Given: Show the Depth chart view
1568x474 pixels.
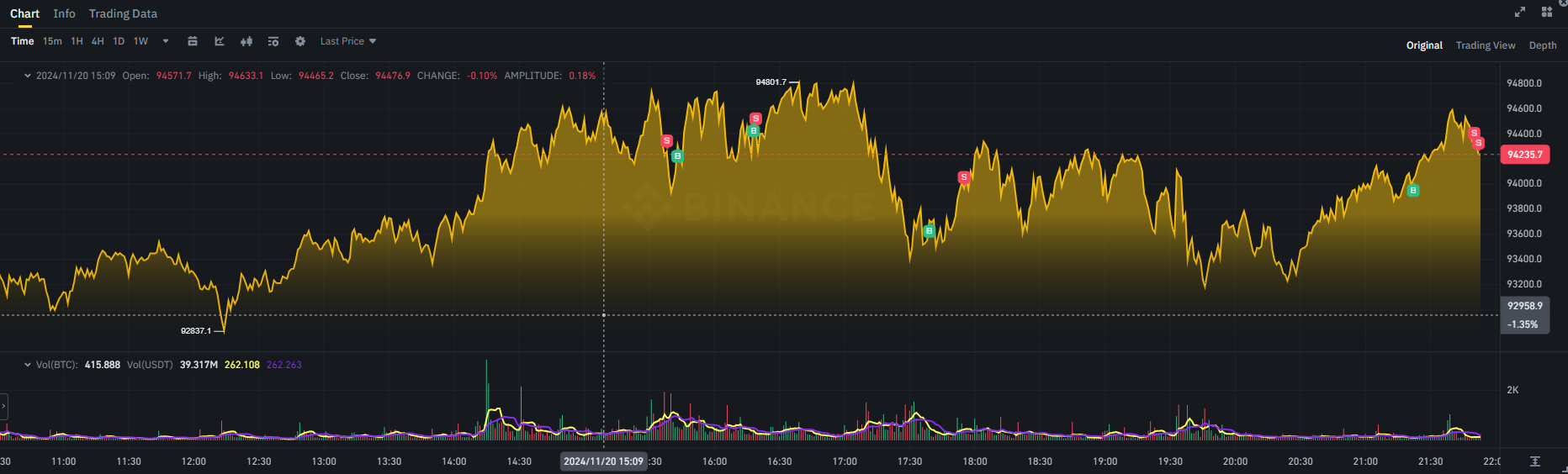Looking at the screenshot, I should point(1542,45).
